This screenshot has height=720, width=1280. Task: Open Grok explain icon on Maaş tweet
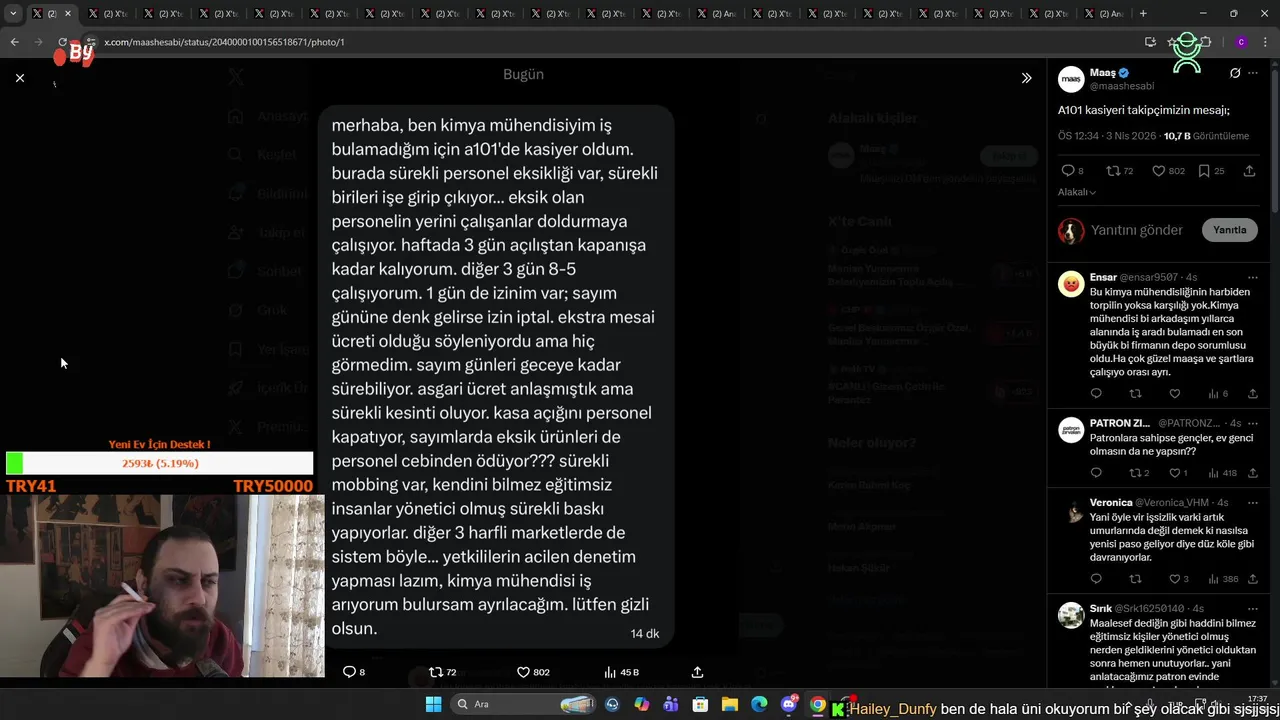point(1235,73)
